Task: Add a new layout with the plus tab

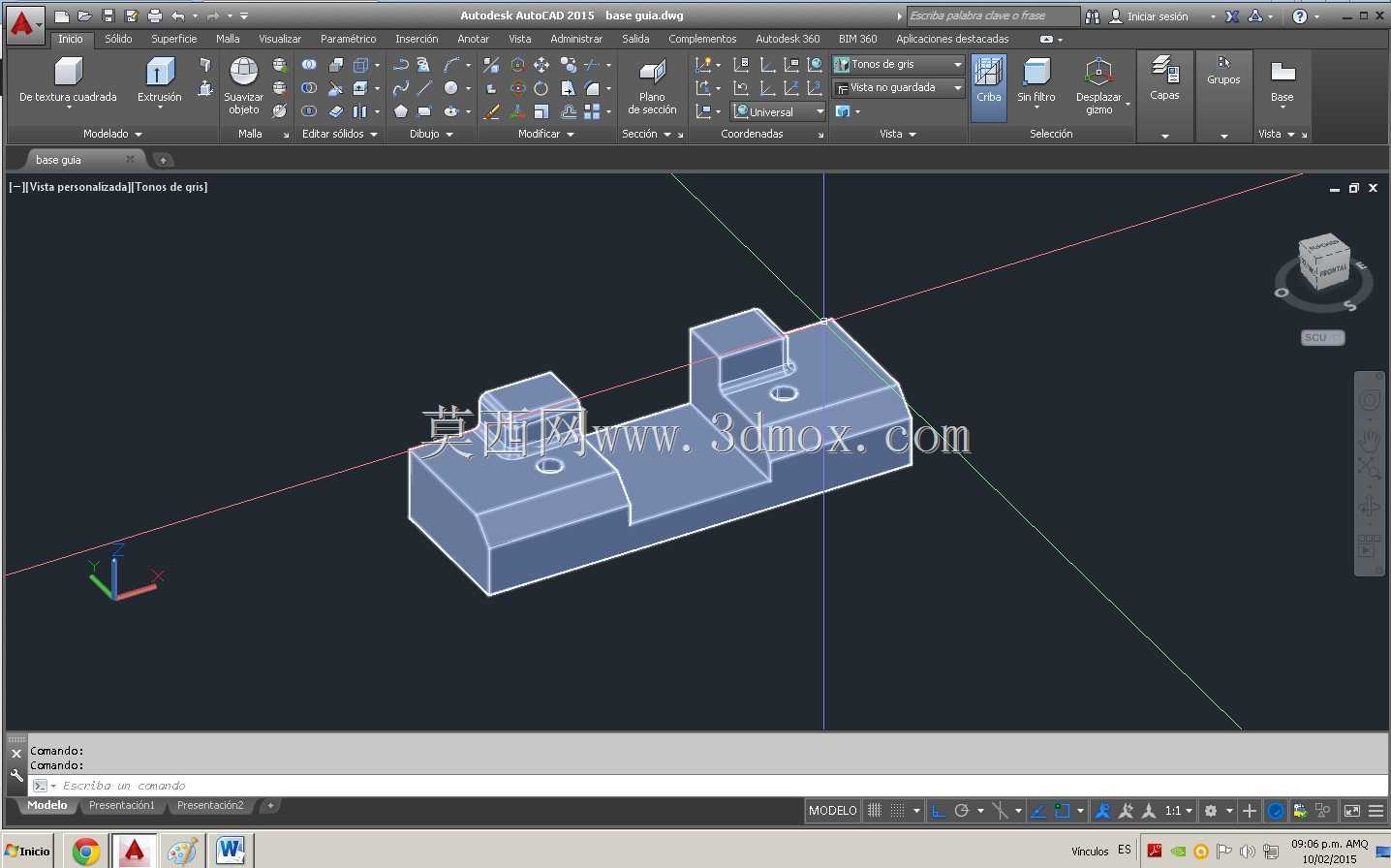Action: (x=270, y=805)
